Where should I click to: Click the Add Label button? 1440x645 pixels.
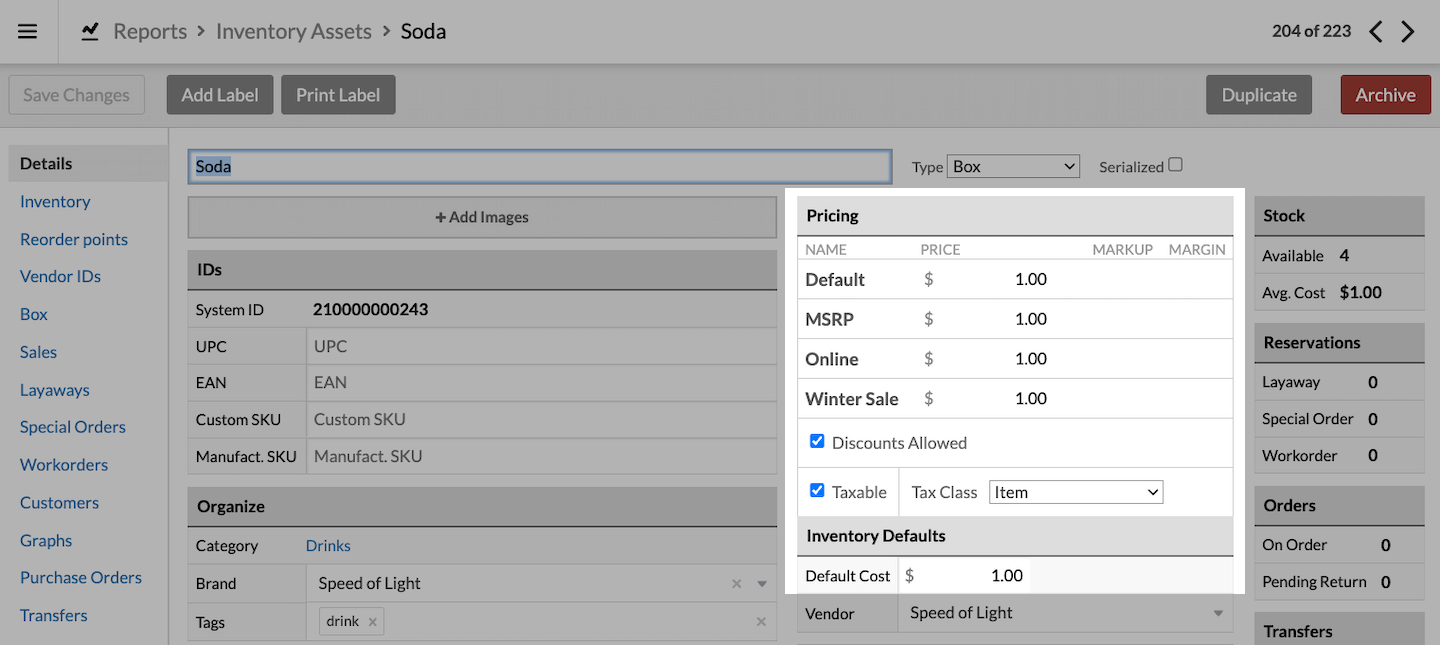(x=220, y=95)
